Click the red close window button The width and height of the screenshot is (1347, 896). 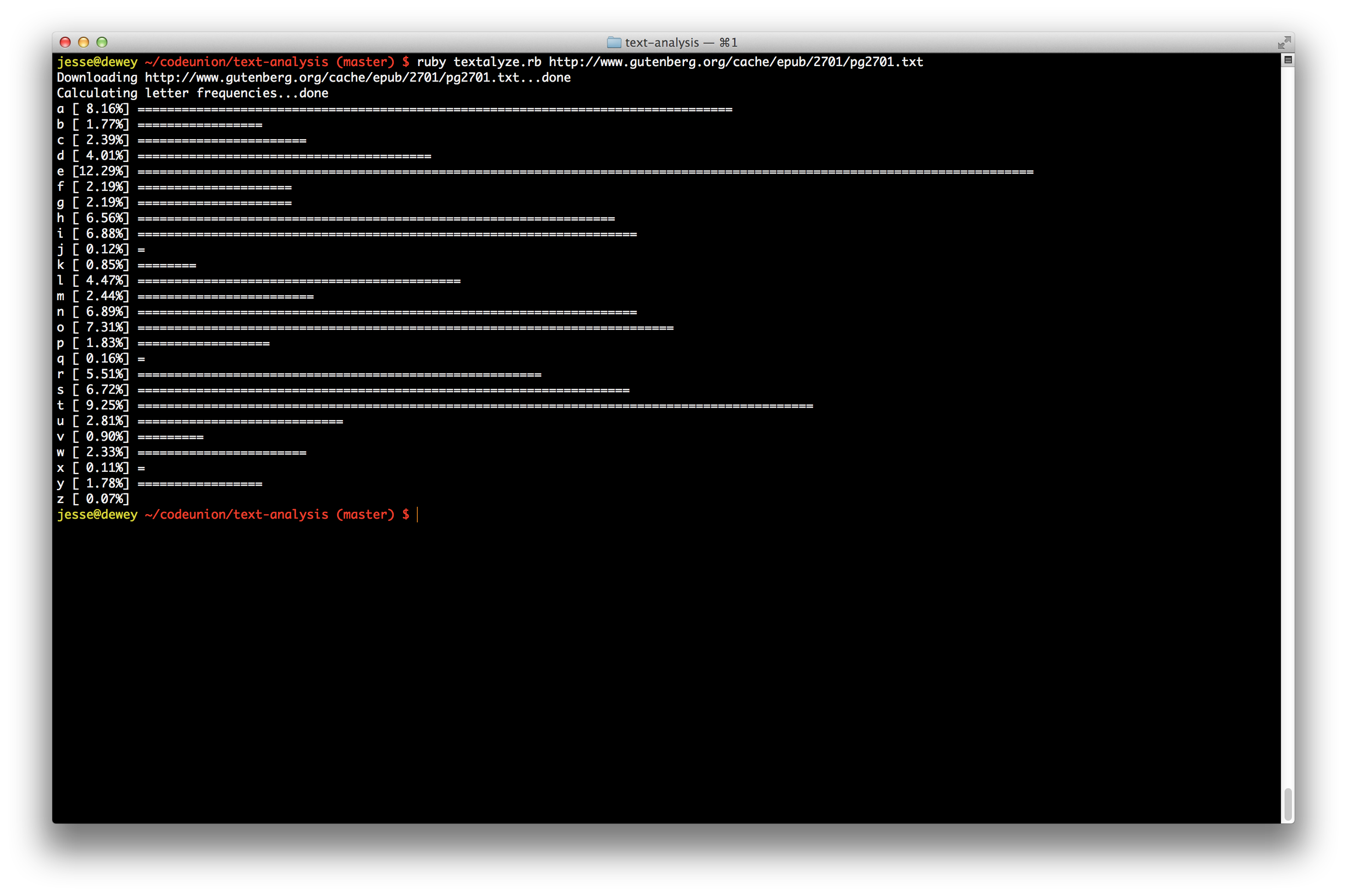65,42
